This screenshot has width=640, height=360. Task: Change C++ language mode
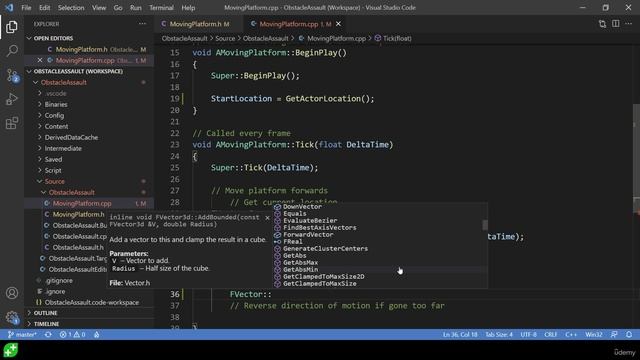pos(571,334)
